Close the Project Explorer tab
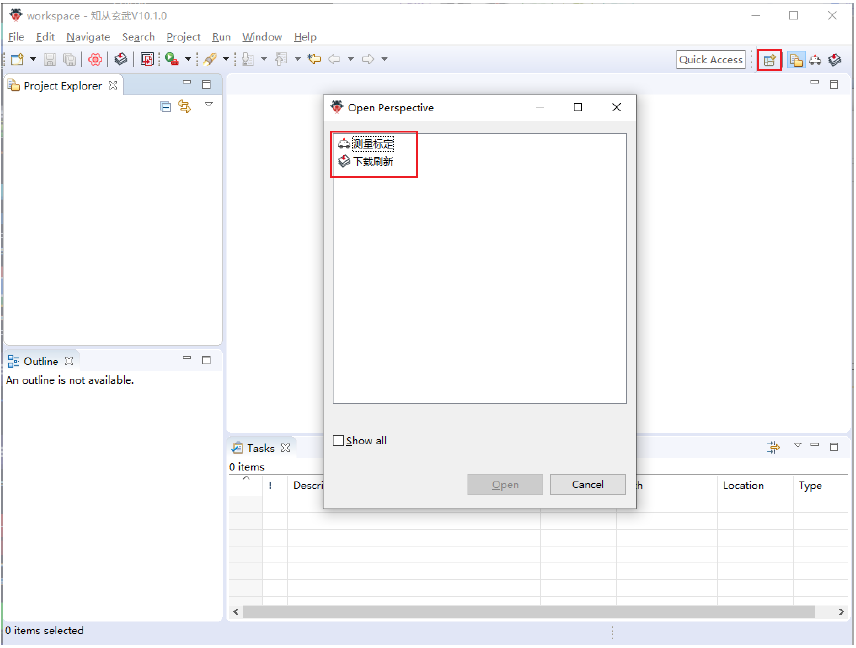The height and width of the screenshot is (648, 856). click(x=113, y=85)
